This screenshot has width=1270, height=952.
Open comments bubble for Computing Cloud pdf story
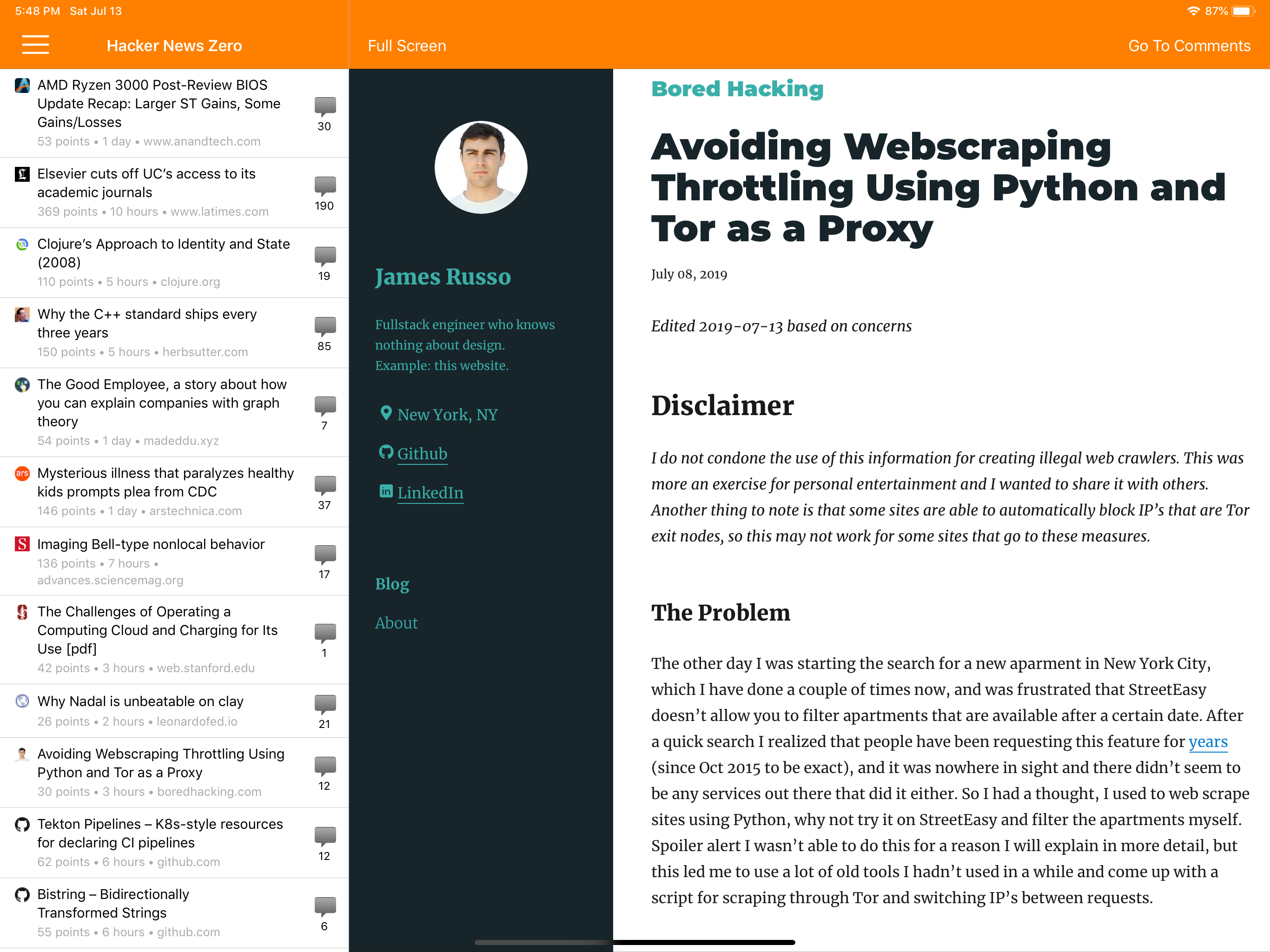tap(325, 640)
